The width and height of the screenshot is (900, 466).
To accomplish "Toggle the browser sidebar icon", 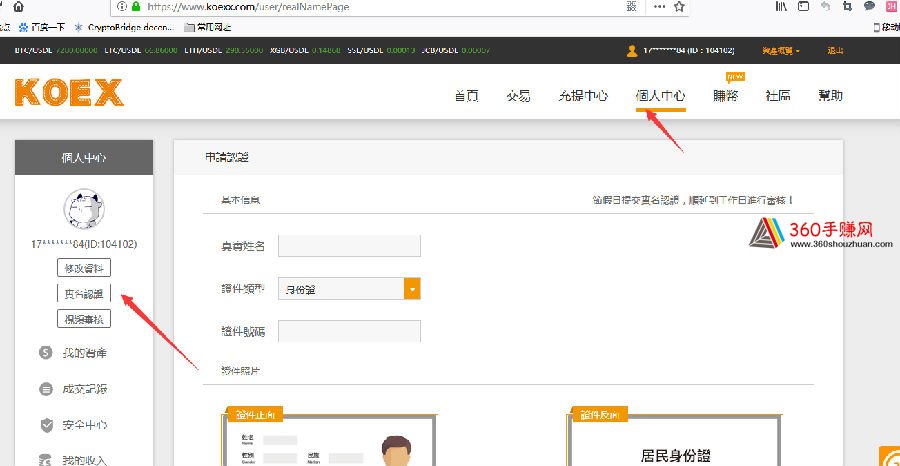I will tap(804, 6).
